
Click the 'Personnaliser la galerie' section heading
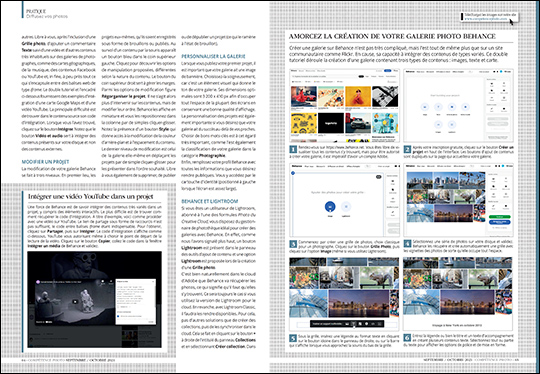click(x=213, y=56)
